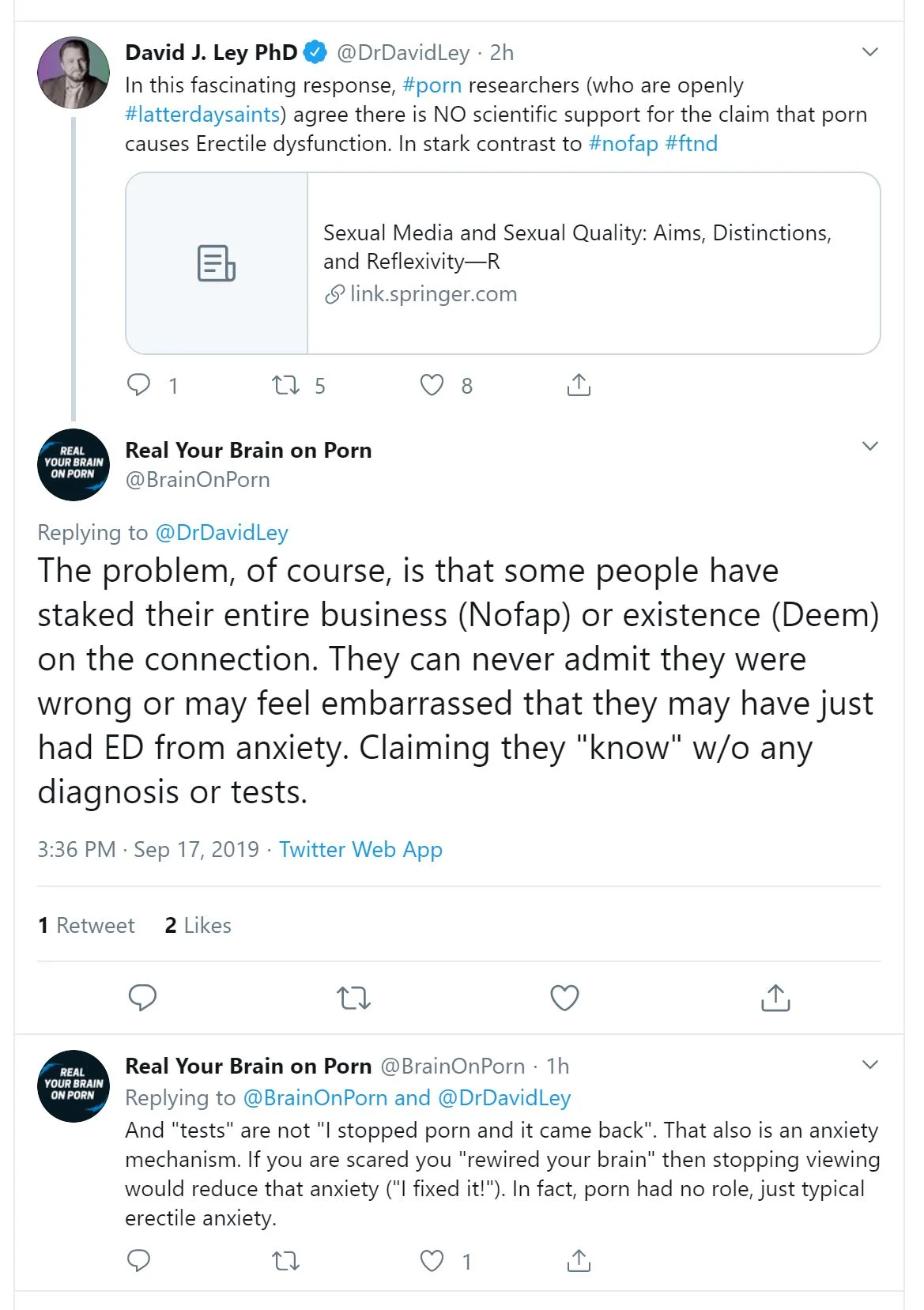Like David J. Ley's tweet
This screenshot has height=1310, width=924.
click(432, 385)
